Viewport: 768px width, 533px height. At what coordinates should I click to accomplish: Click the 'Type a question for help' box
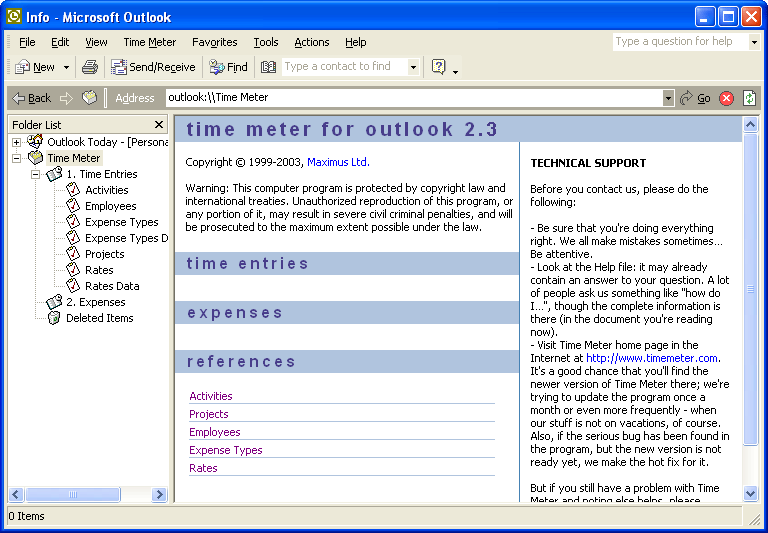coord(681,42)
